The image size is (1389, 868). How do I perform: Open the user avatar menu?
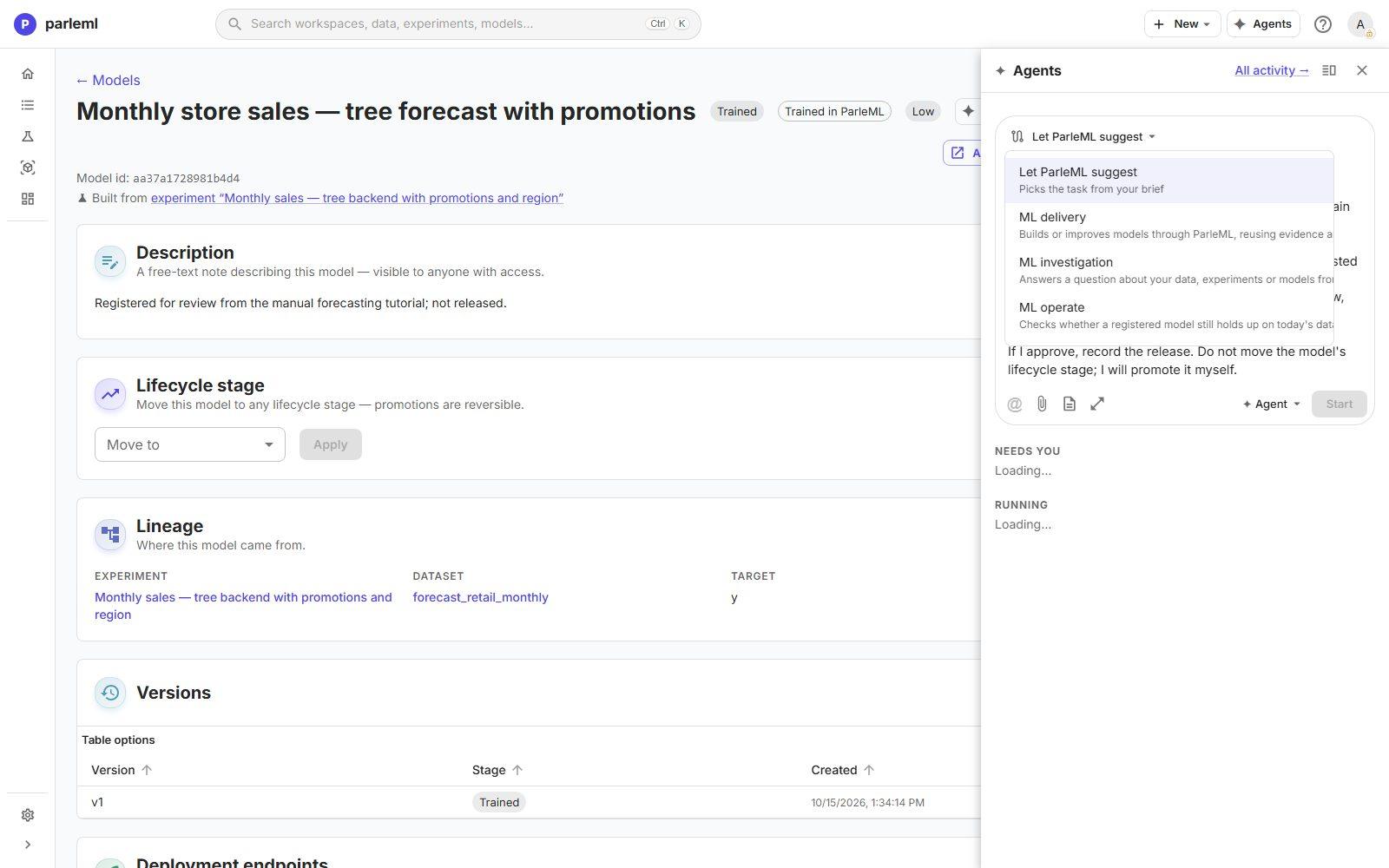(1360, 24)
